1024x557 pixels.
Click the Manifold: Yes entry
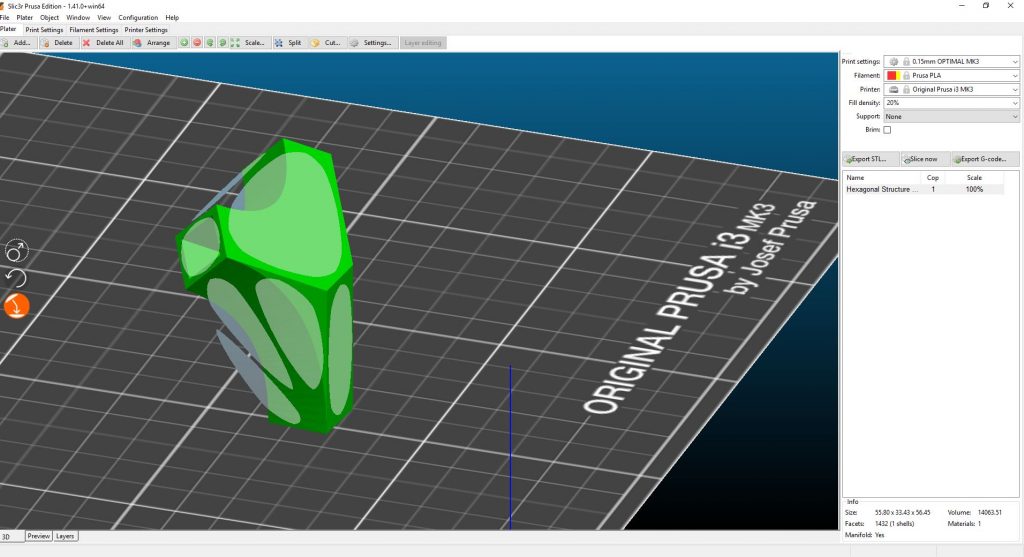865,535
